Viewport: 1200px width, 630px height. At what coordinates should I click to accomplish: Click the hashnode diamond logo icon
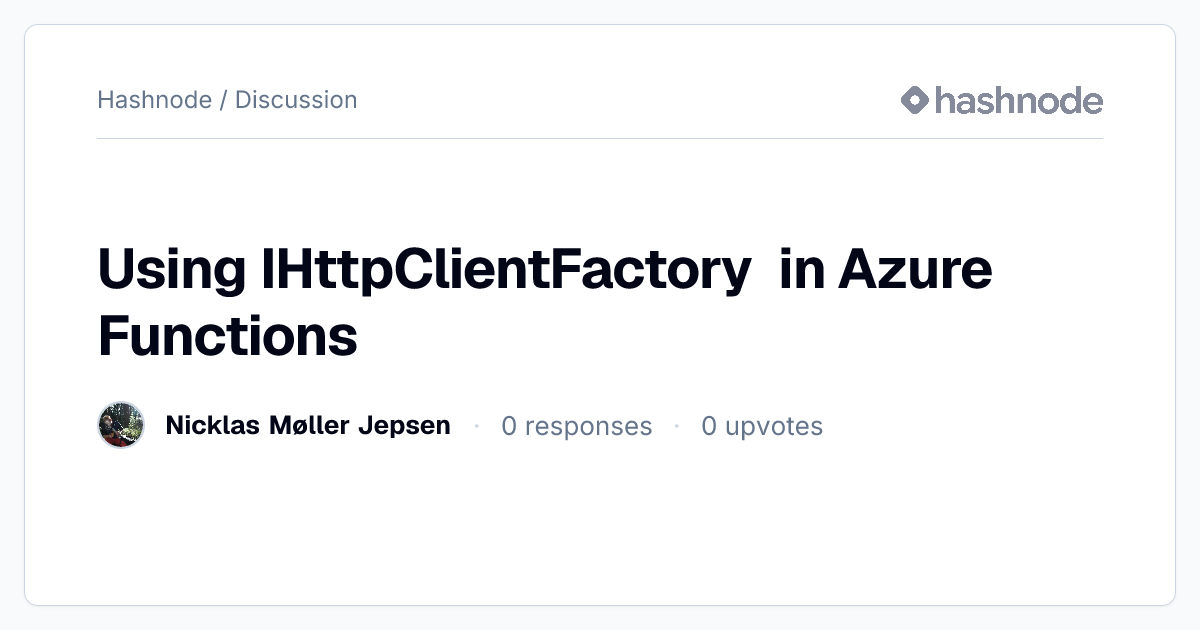click(x=915, y=100)
